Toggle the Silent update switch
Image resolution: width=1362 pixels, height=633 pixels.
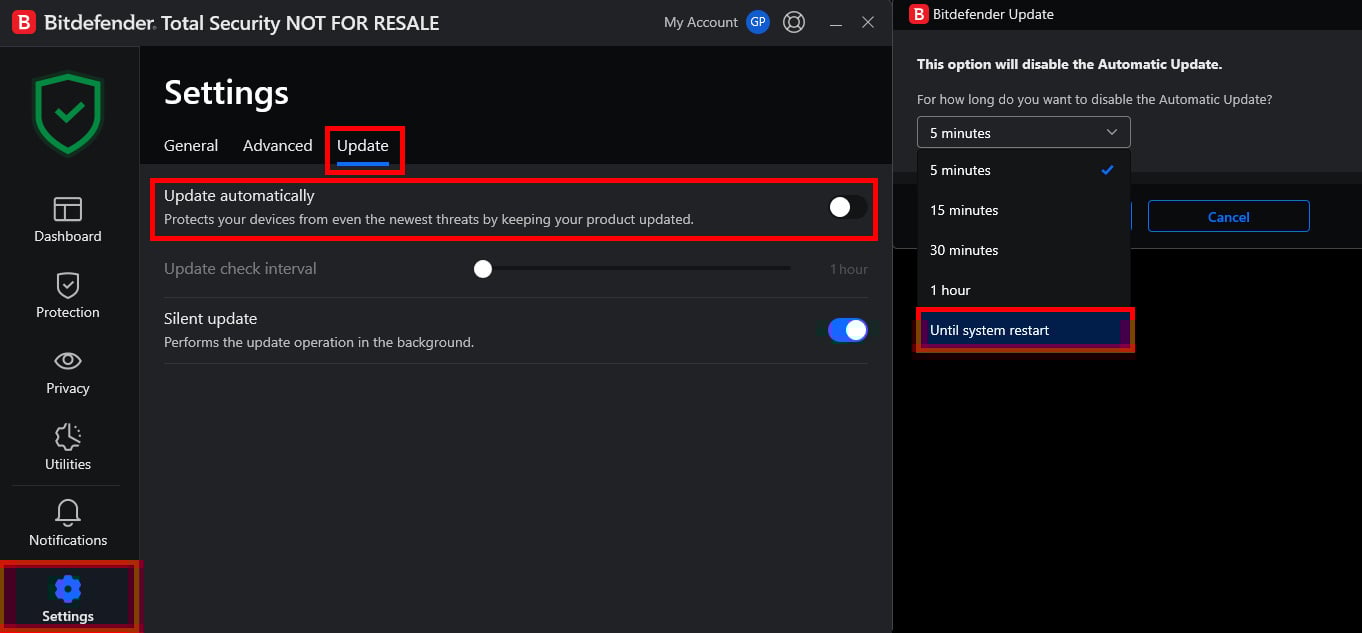point(848,330)
